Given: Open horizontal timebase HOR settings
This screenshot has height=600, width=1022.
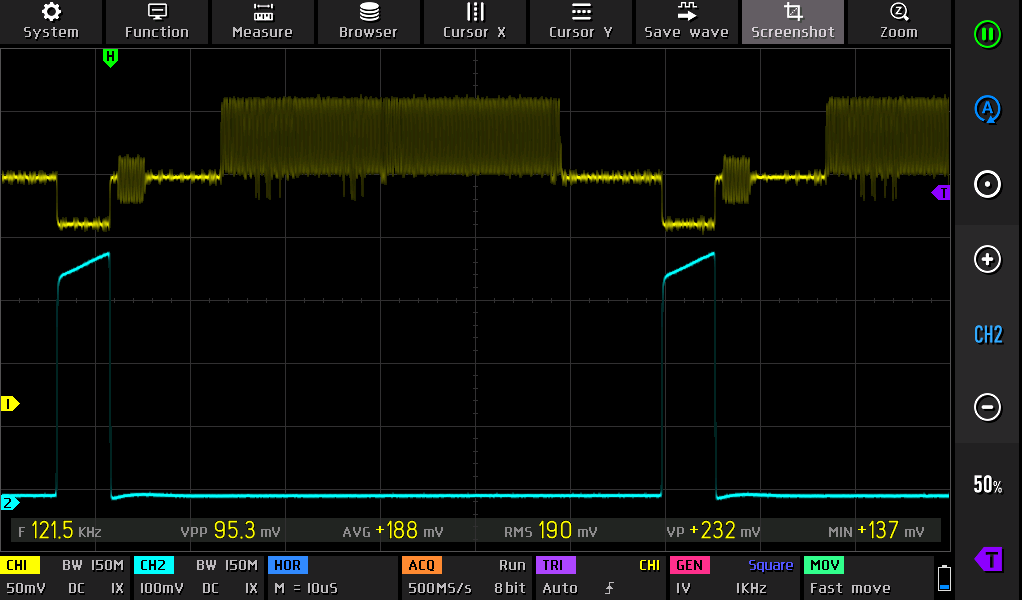Looking at the screenshot, I should (x=330, y=577).
